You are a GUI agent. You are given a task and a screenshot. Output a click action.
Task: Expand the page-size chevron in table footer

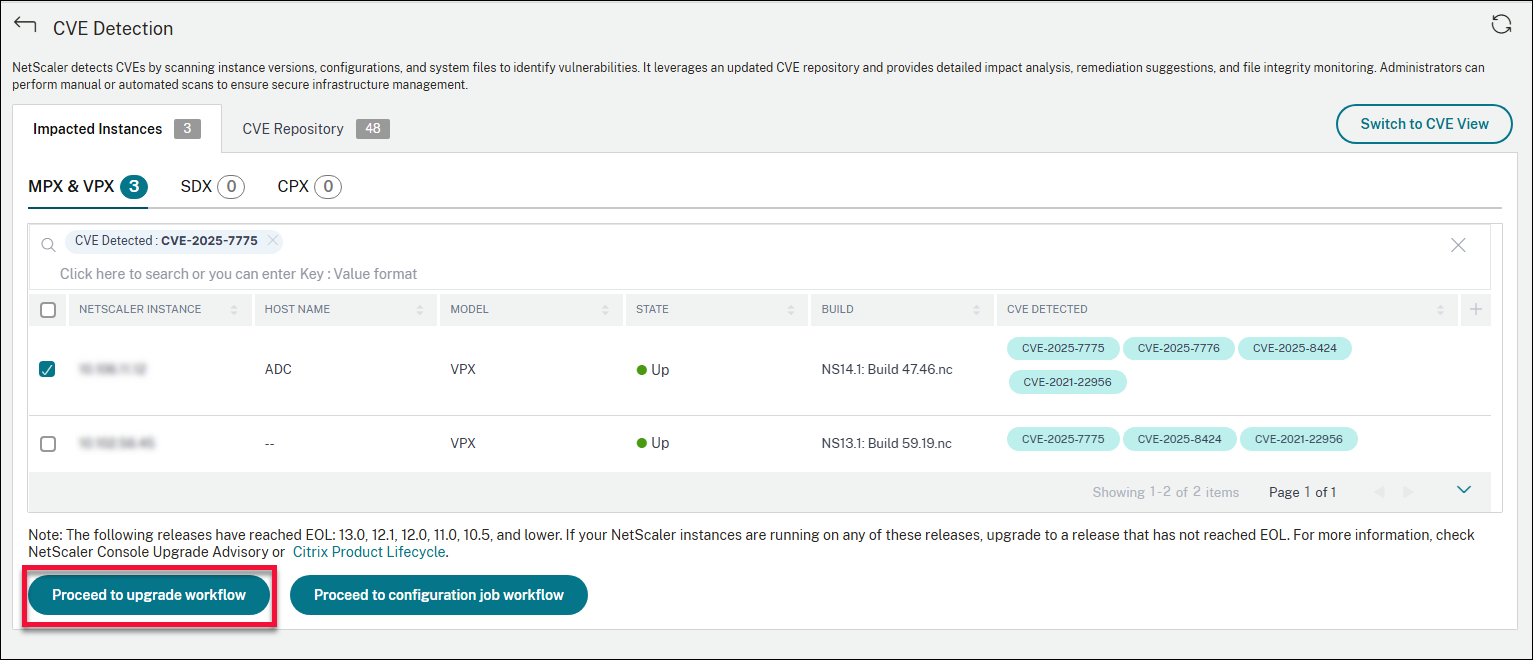click(1464, 490)
